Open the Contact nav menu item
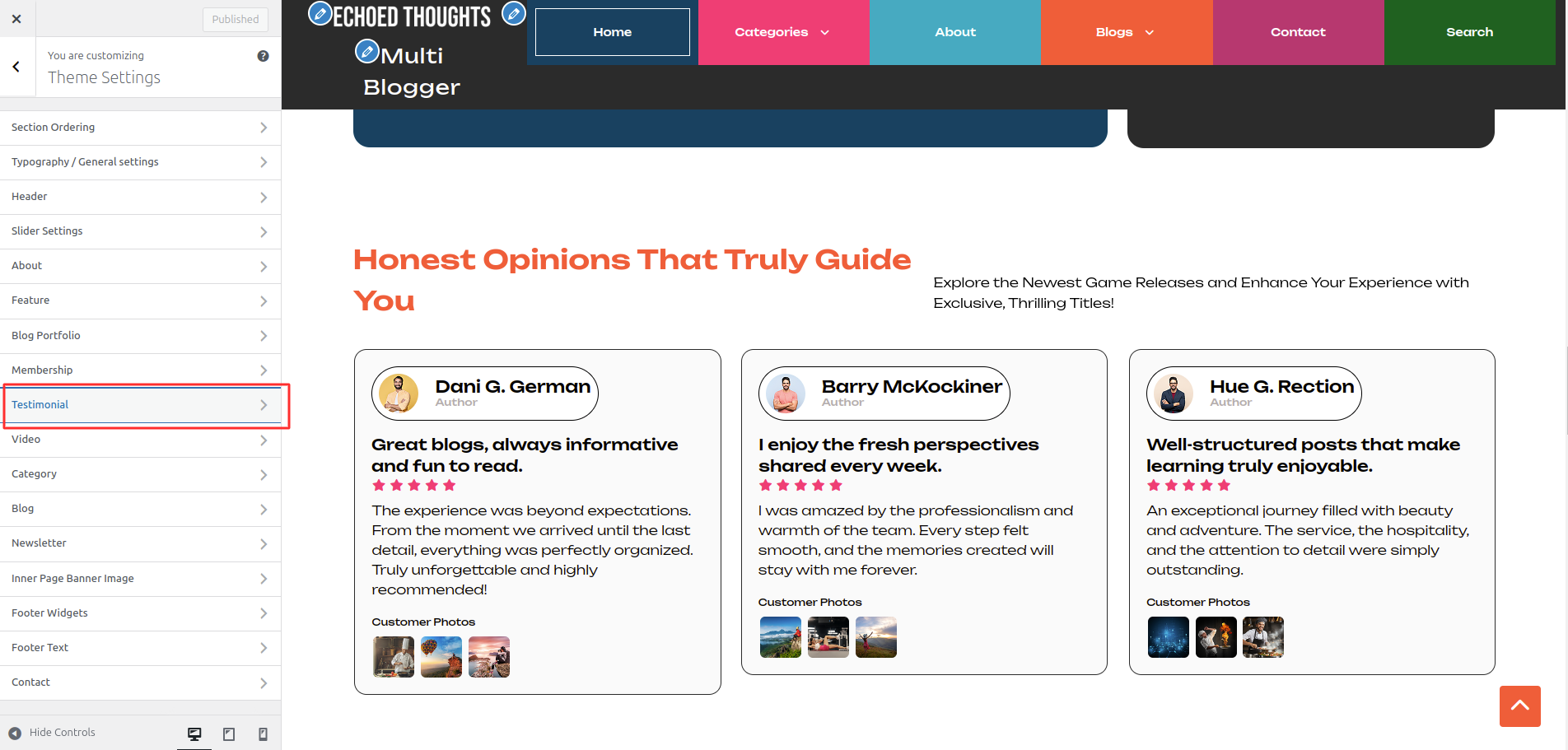The image size is (1568, 750). pyautogui.click(x=1298, y=32)
